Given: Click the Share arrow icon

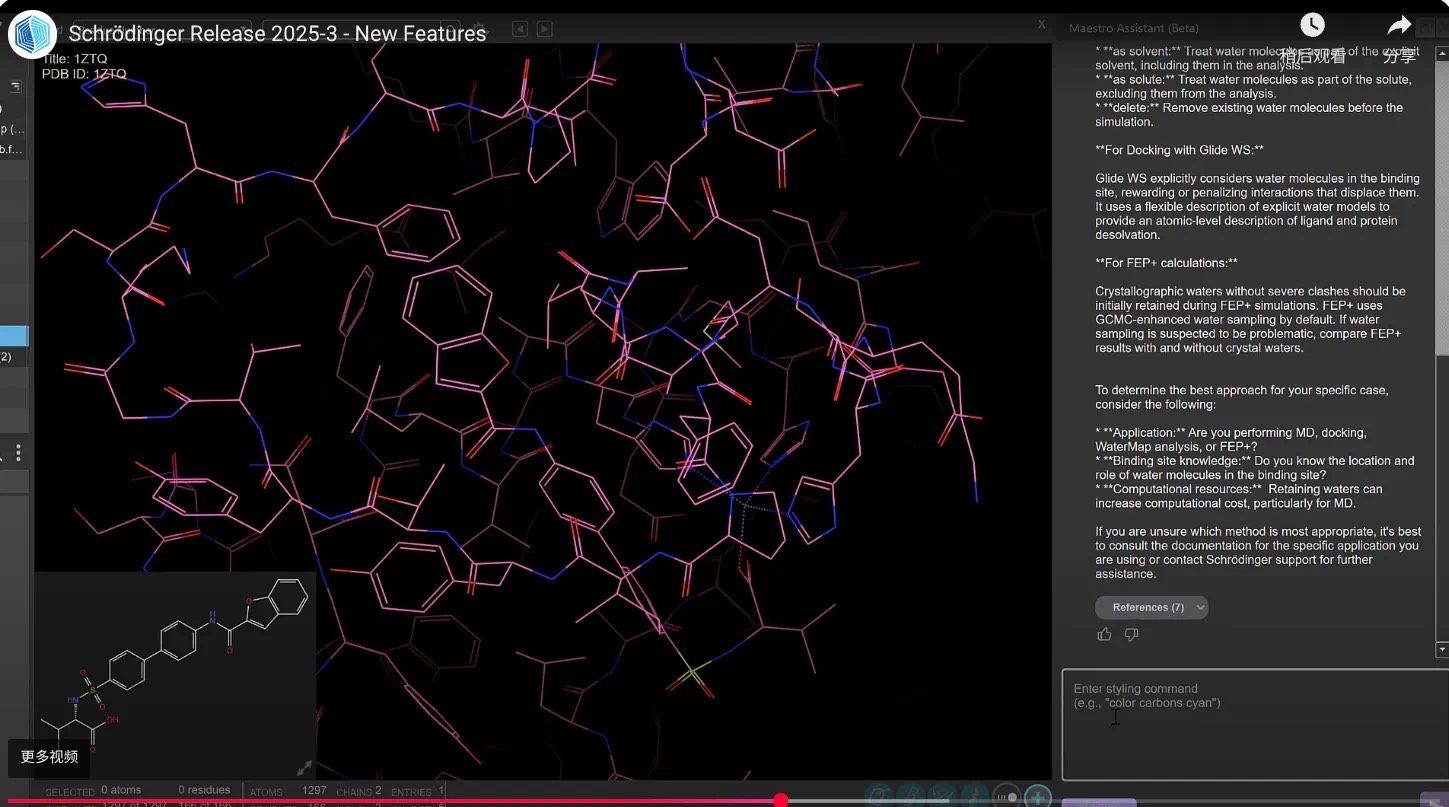Looking at the screenshot, I should 1399,26.
